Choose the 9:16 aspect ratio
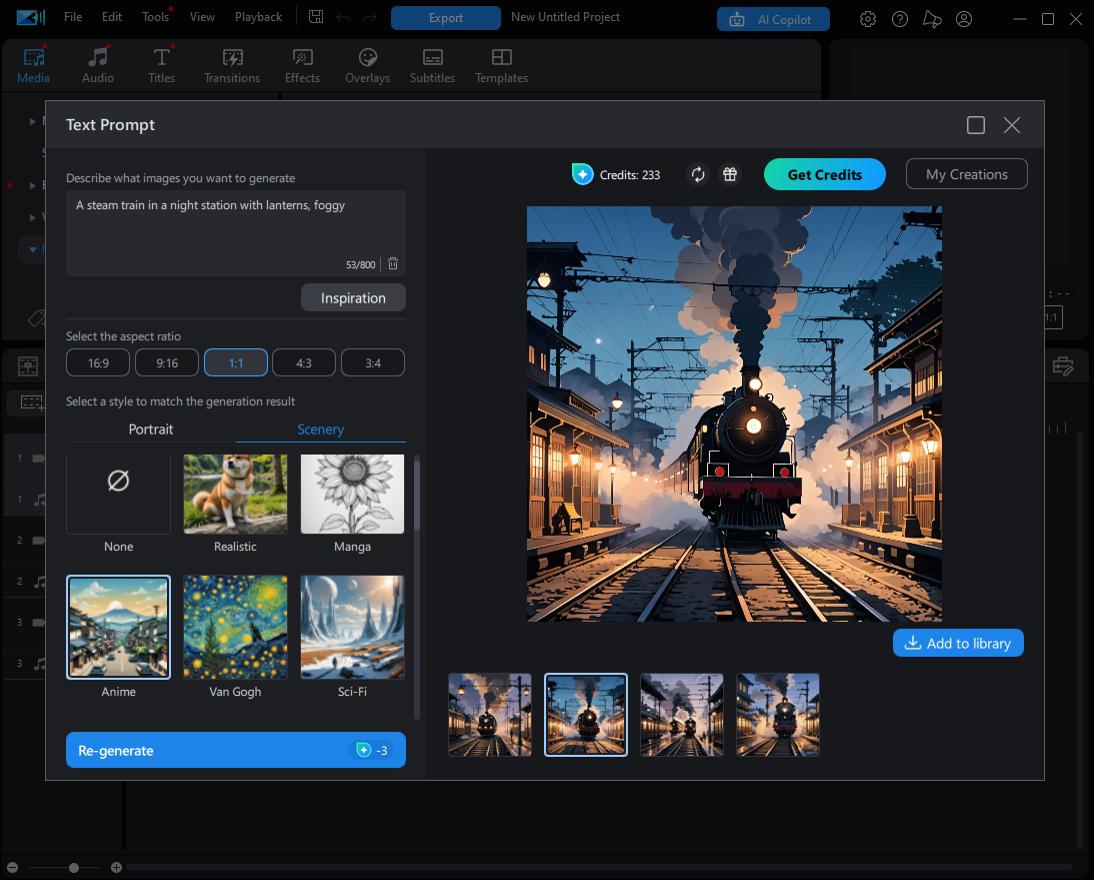This screenshot has width=1094, height=880. point(167,363)
